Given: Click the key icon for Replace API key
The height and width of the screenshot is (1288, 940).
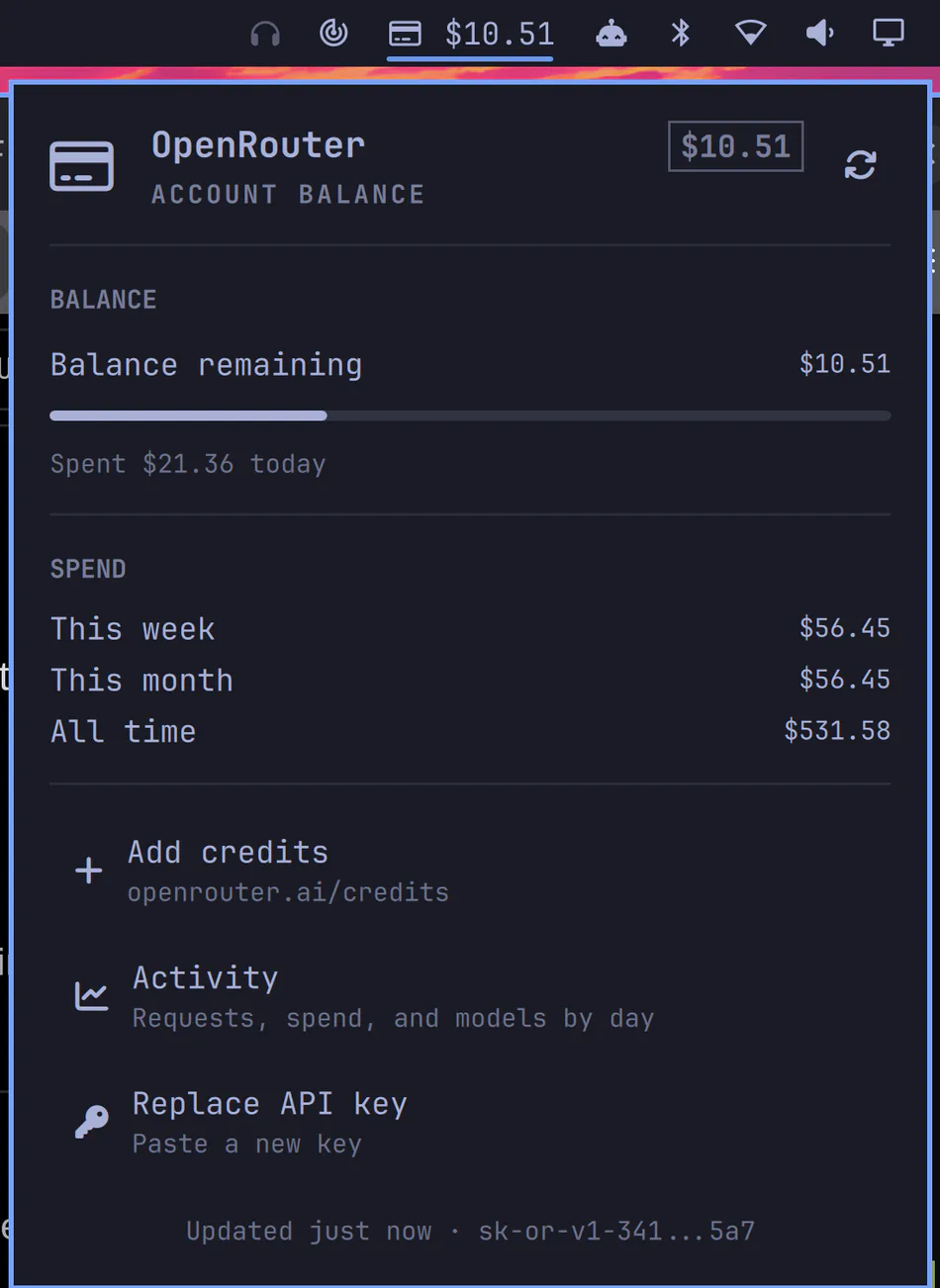Looking at the screenshot, I should tap(91, 1122).
